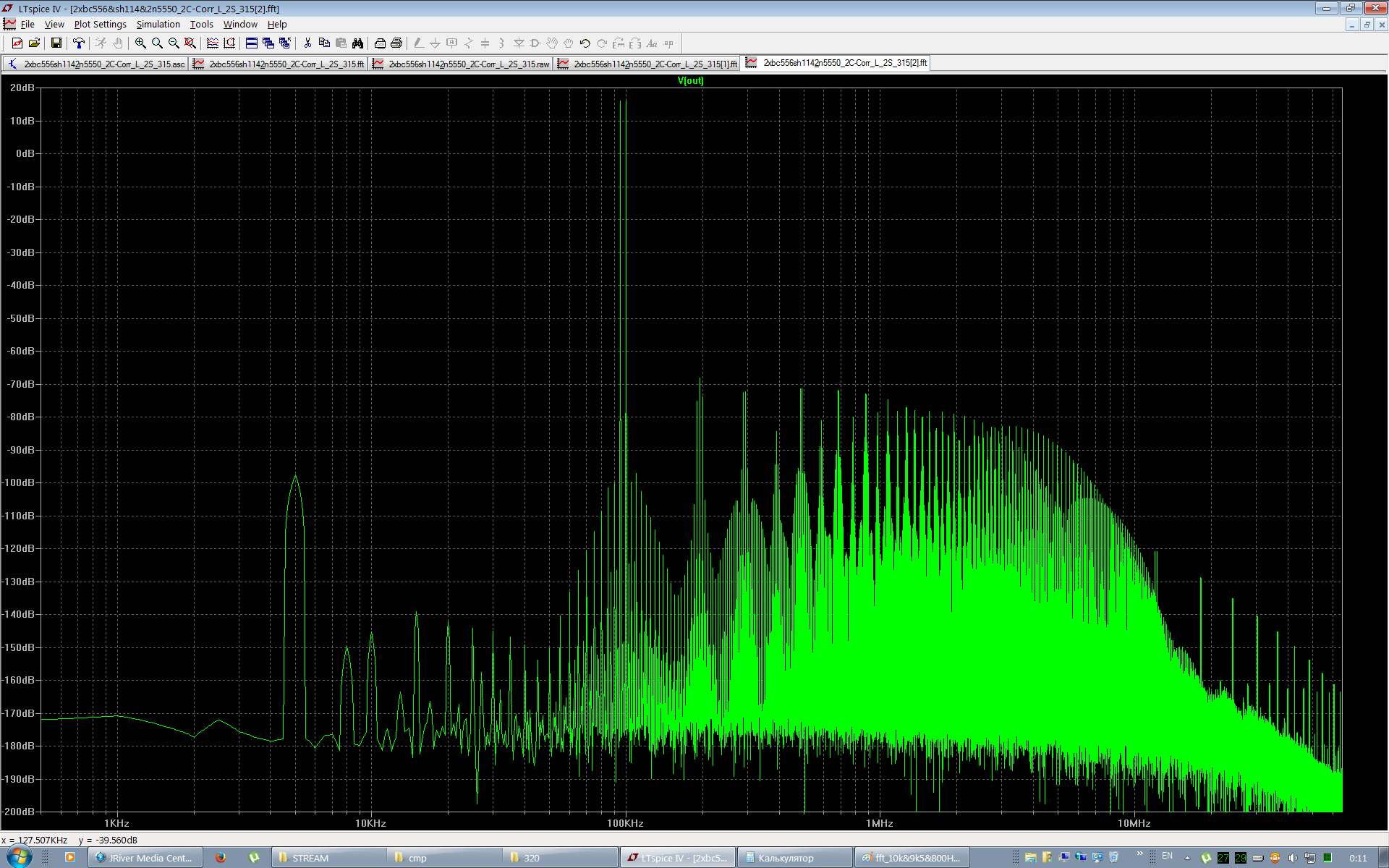This screenshot has height=868, width=1389.
Task: Launch Firefox from the taskbar
Action: [221, 858]
